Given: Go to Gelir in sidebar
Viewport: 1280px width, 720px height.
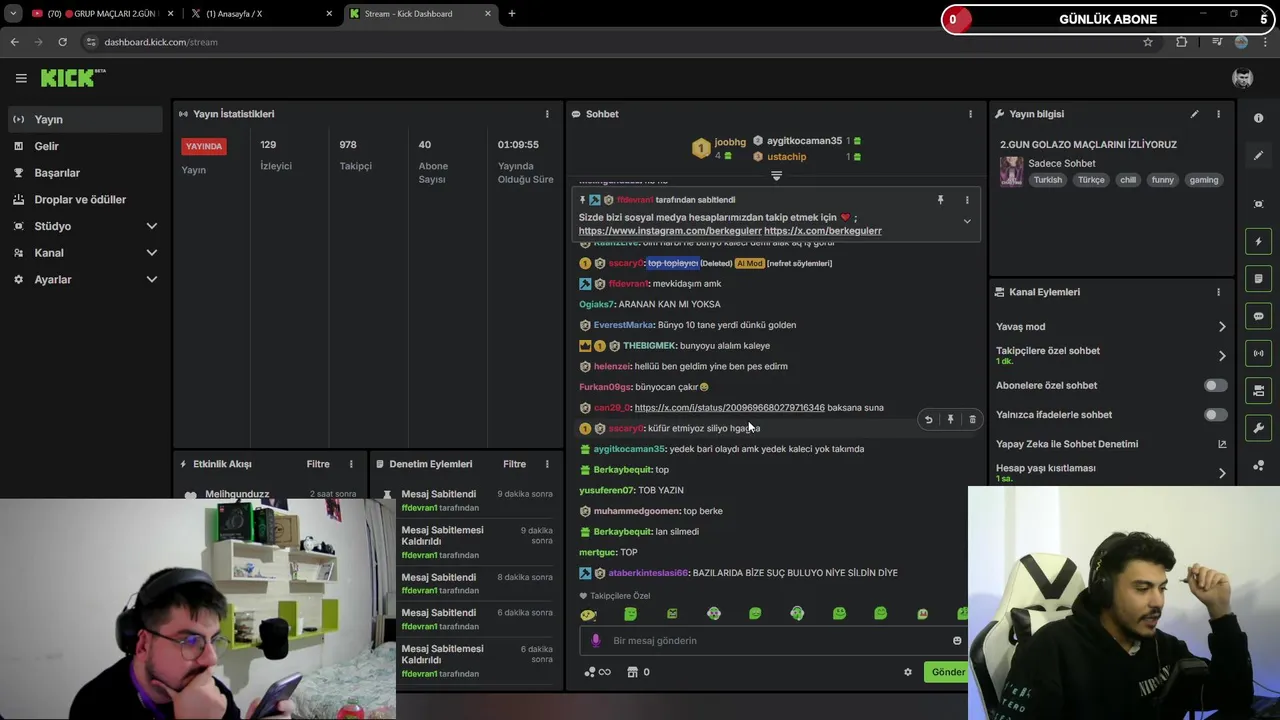Looking at the screenshot, I should [x=83, y=146].
